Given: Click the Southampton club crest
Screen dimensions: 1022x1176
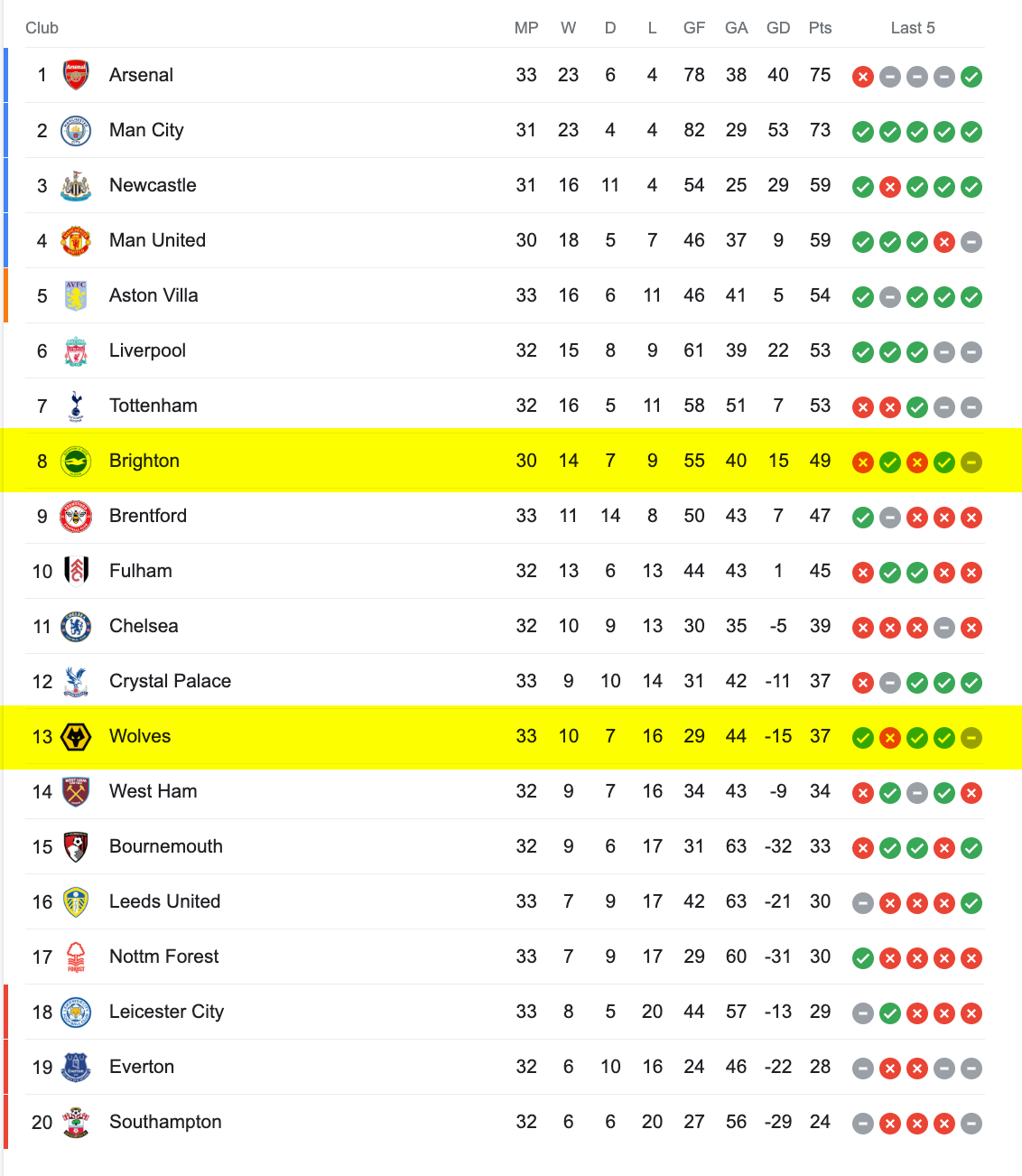Looking at the screenshot, I should pos(76,1122).
